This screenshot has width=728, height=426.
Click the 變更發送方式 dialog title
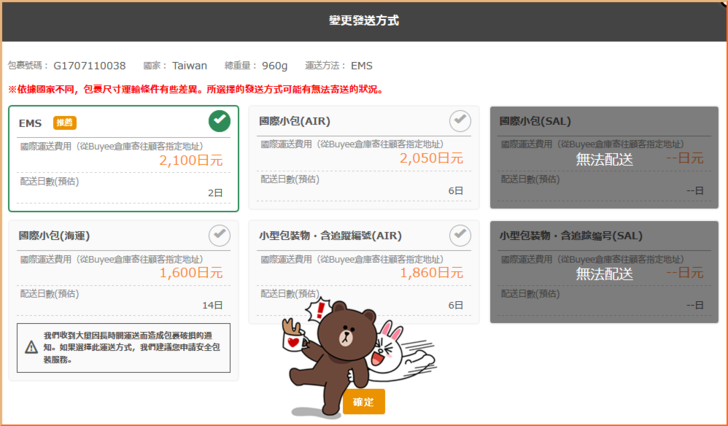tap(364, 20)
